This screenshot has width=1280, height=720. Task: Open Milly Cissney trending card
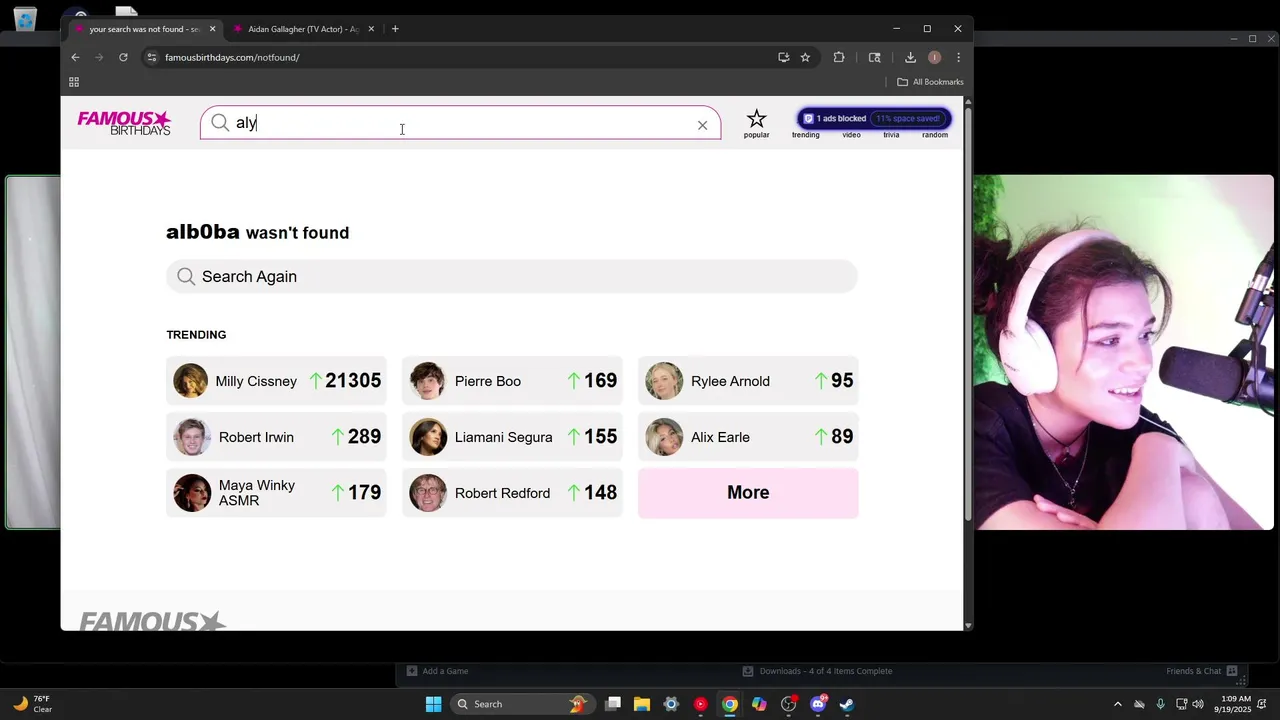[276, 381]
